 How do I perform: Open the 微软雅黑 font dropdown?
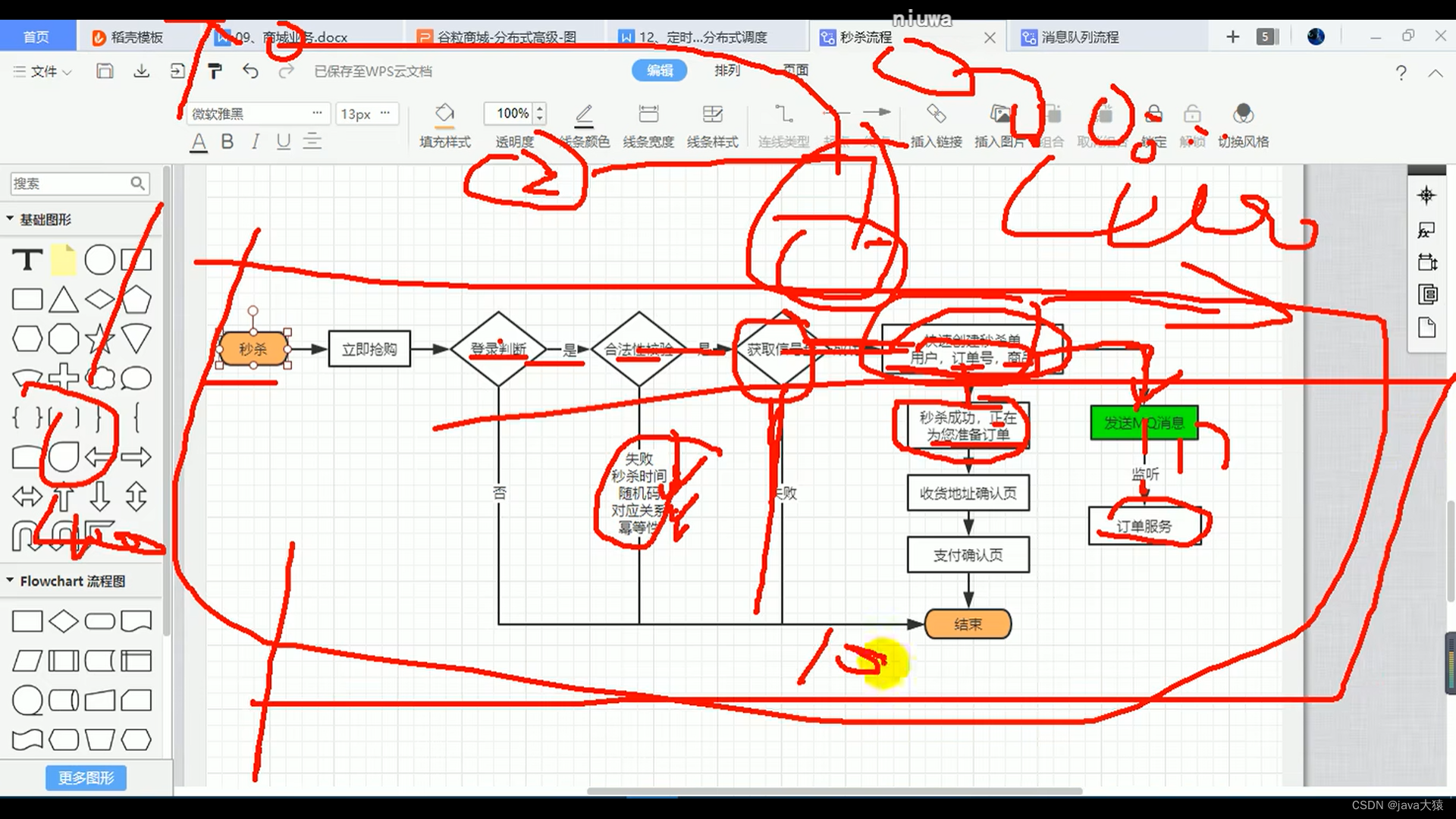click(x=256, y=114)
